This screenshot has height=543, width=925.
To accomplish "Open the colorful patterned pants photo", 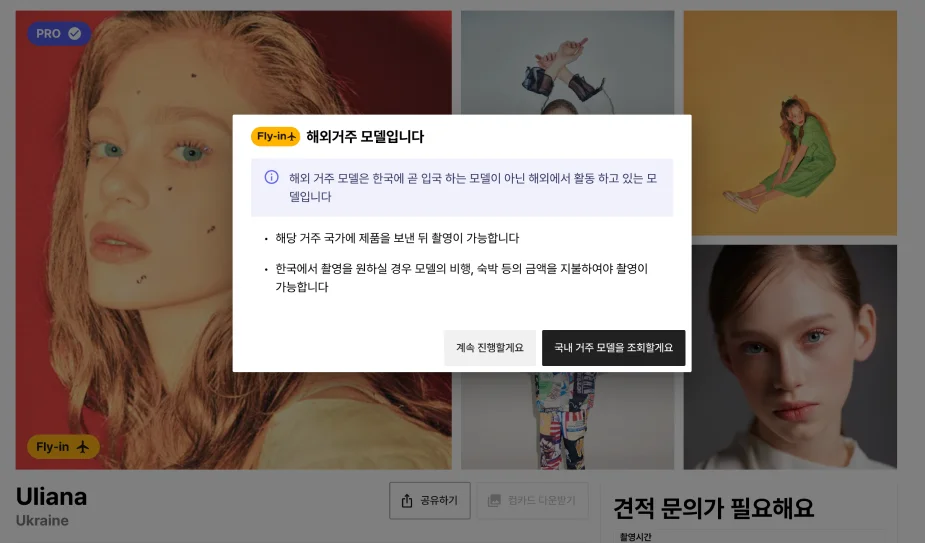I will point(568,421).
